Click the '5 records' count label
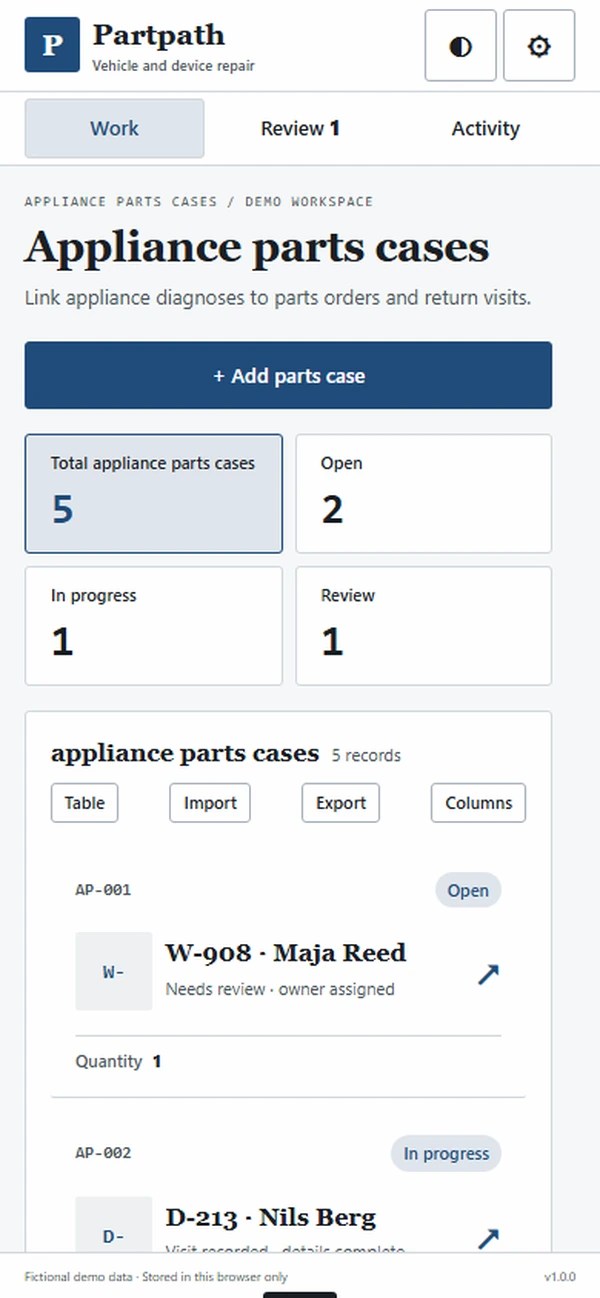This screenshot has height=1298, width=600. pos(366,756)
